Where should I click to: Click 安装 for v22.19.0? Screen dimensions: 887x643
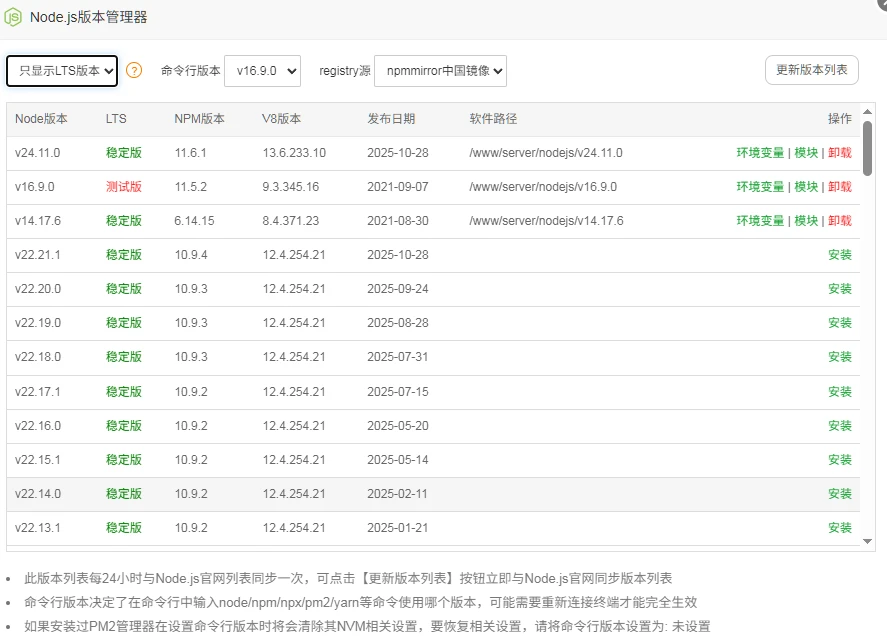(x=840, y=322)
